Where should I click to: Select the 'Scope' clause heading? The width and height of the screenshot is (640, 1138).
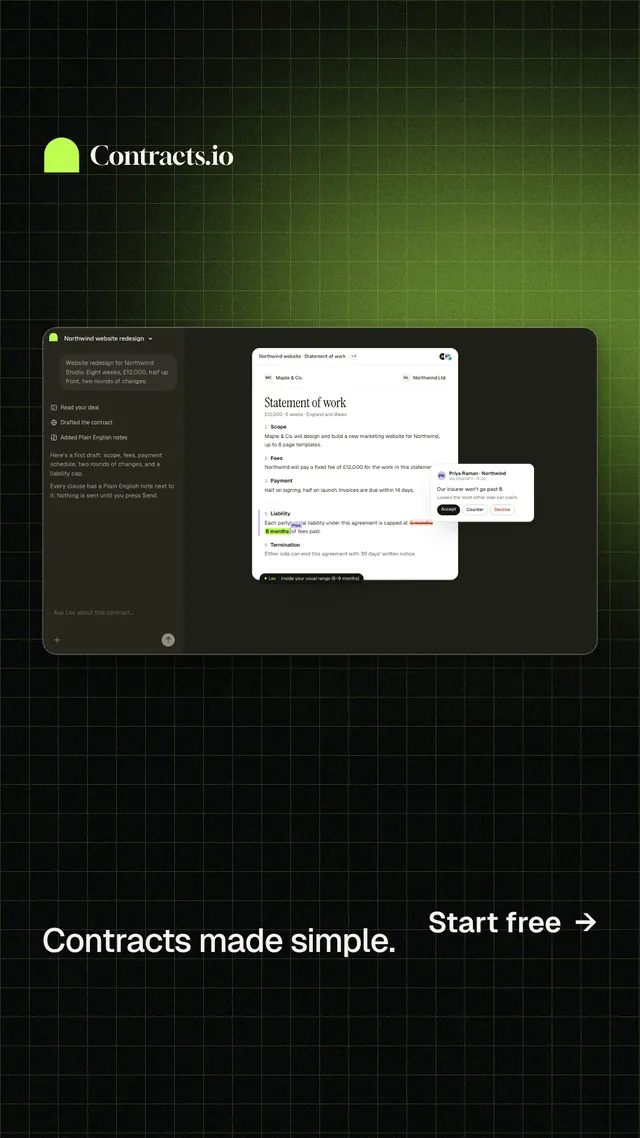pyautogui.click(x=279, y=427)
